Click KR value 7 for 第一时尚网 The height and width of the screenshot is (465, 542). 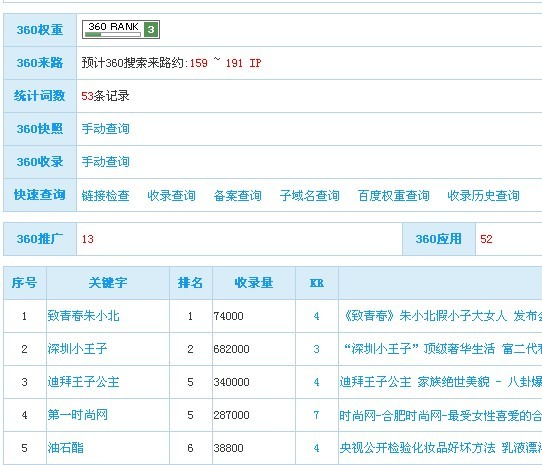[316, 415]
